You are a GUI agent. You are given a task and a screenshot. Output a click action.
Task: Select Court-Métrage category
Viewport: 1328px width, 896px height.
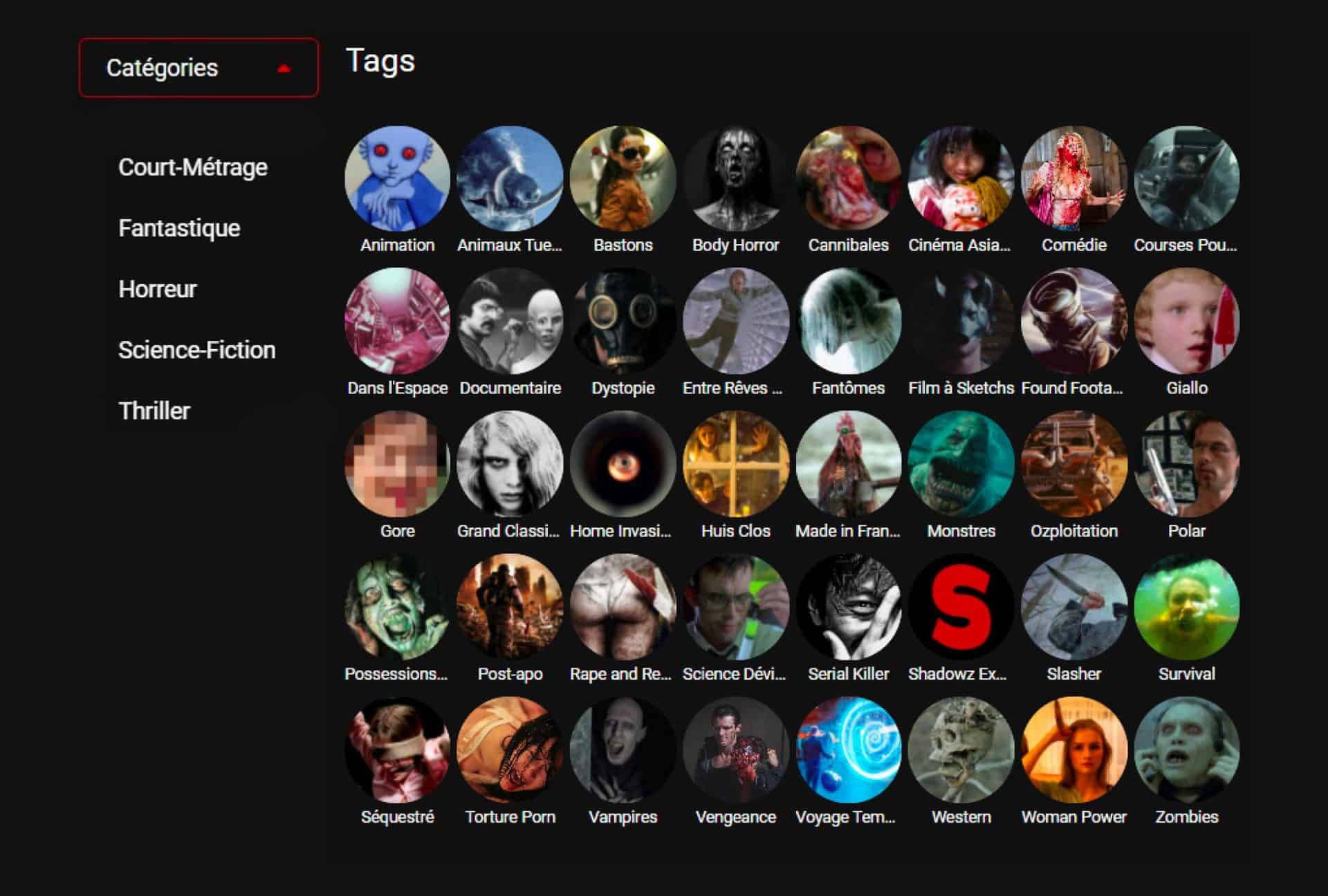192,167
